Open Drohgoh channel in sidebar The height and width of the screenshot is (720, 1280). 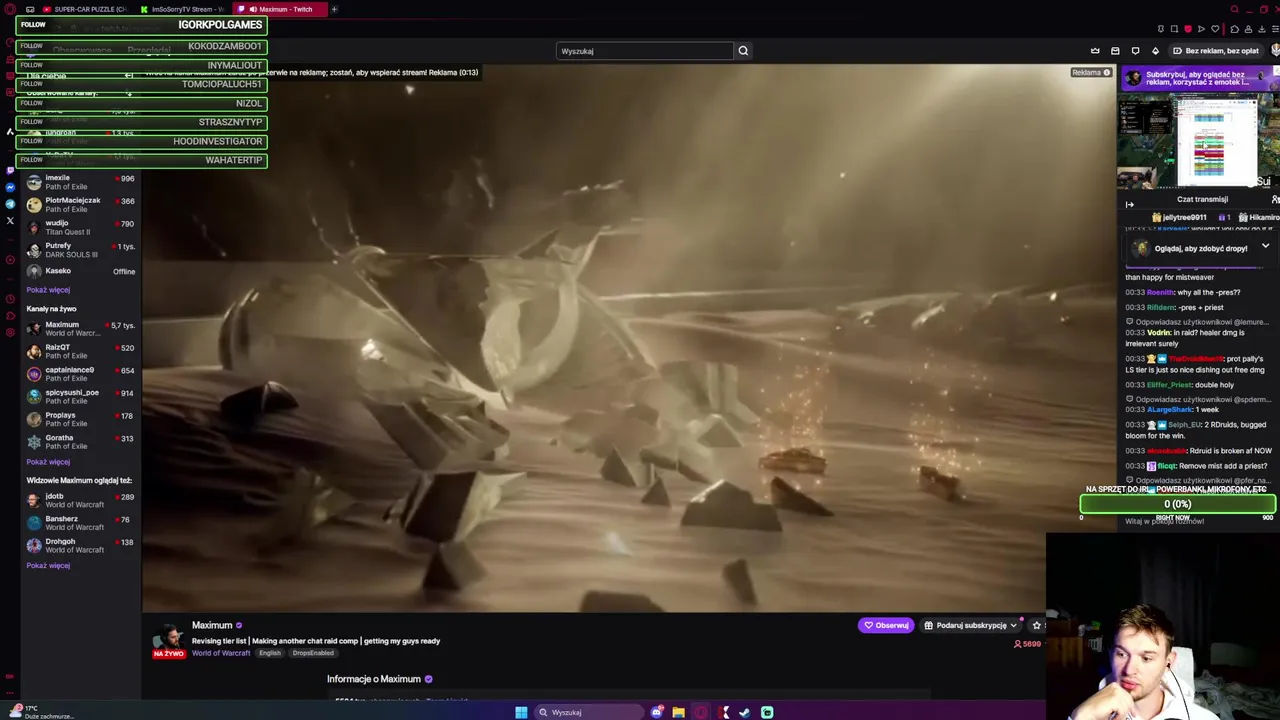click(80, 546)
